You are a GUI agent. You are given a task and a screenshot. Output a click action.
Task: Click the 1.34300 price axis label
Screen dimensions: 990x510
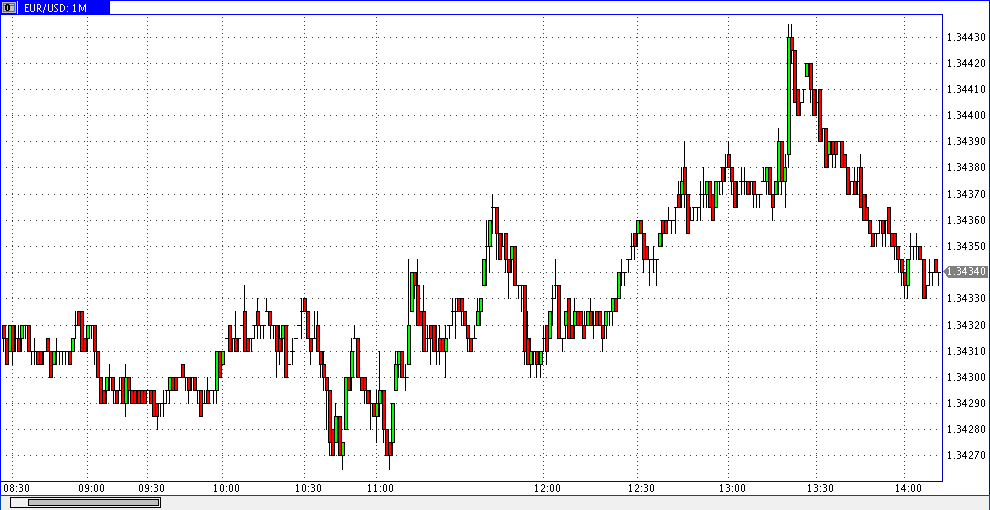pyautogui.click(x=967, y=377)
